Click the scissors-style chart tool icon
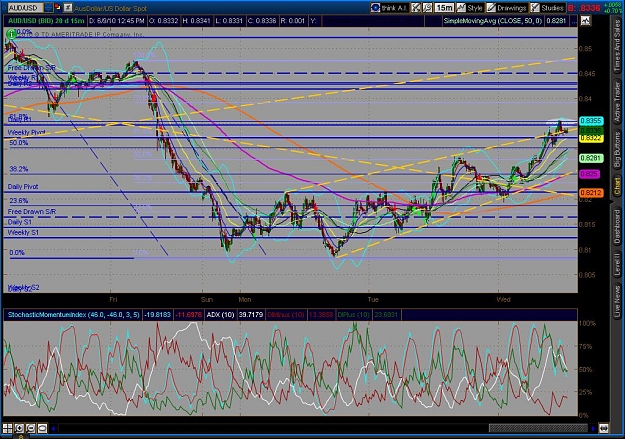Viewport: 625px width, 439px height. [416, 8]
